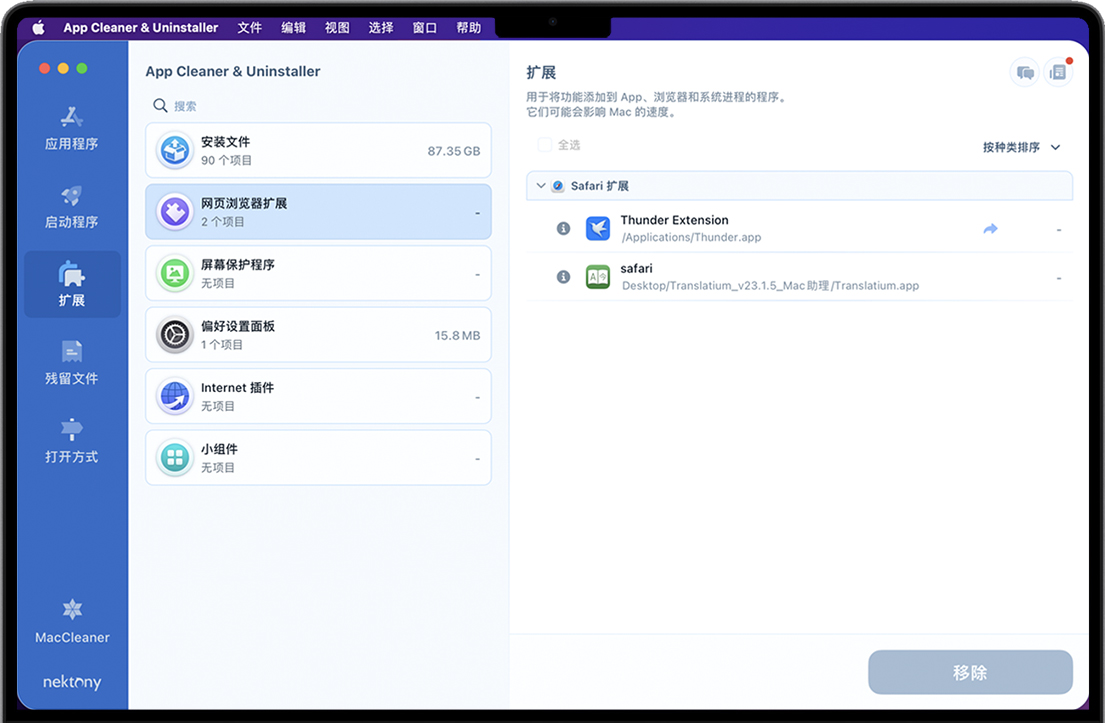The height and width of the screenshot is (723, 1105).
Task: Open the 按种类排序 sort dropdown
Action: point(1021,147)
